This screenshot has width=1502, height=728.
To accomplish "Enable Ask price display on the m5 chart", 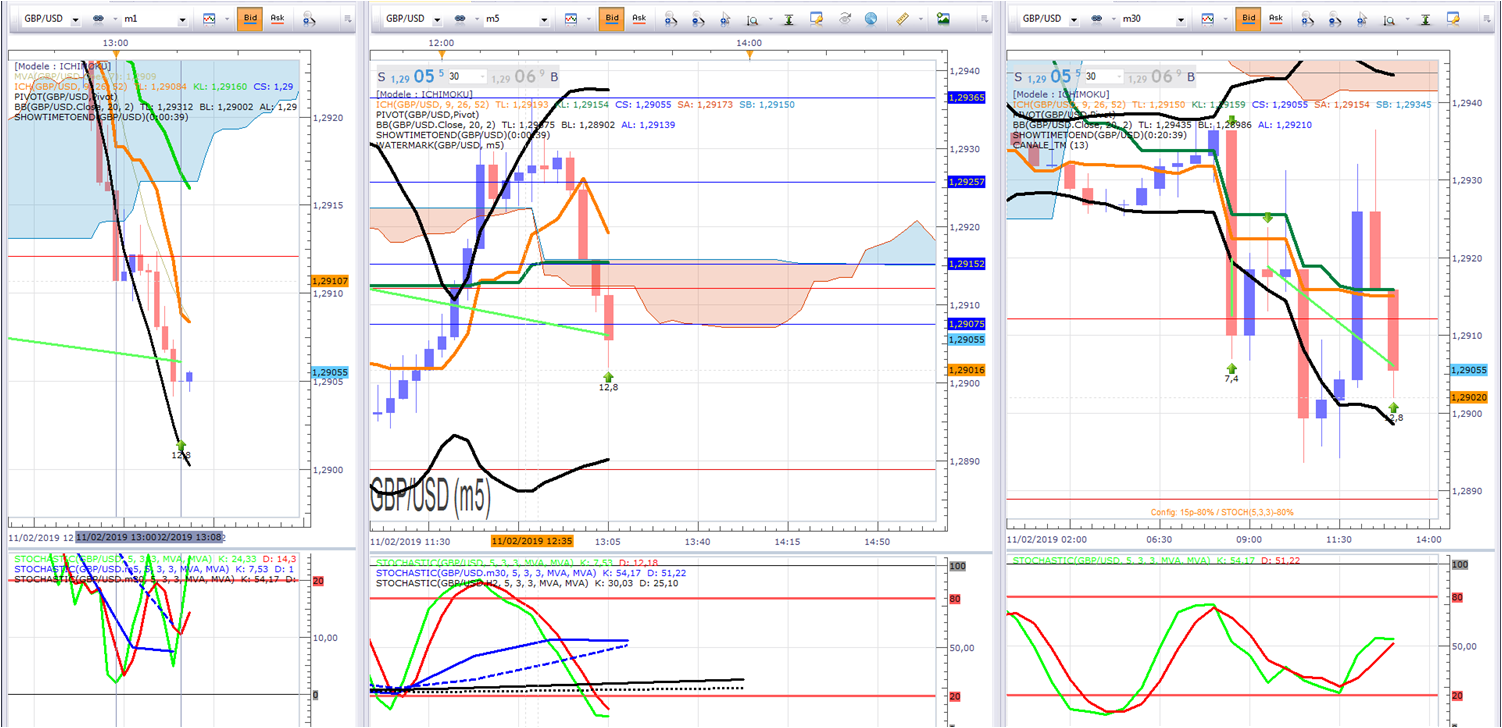I will 639,19.
